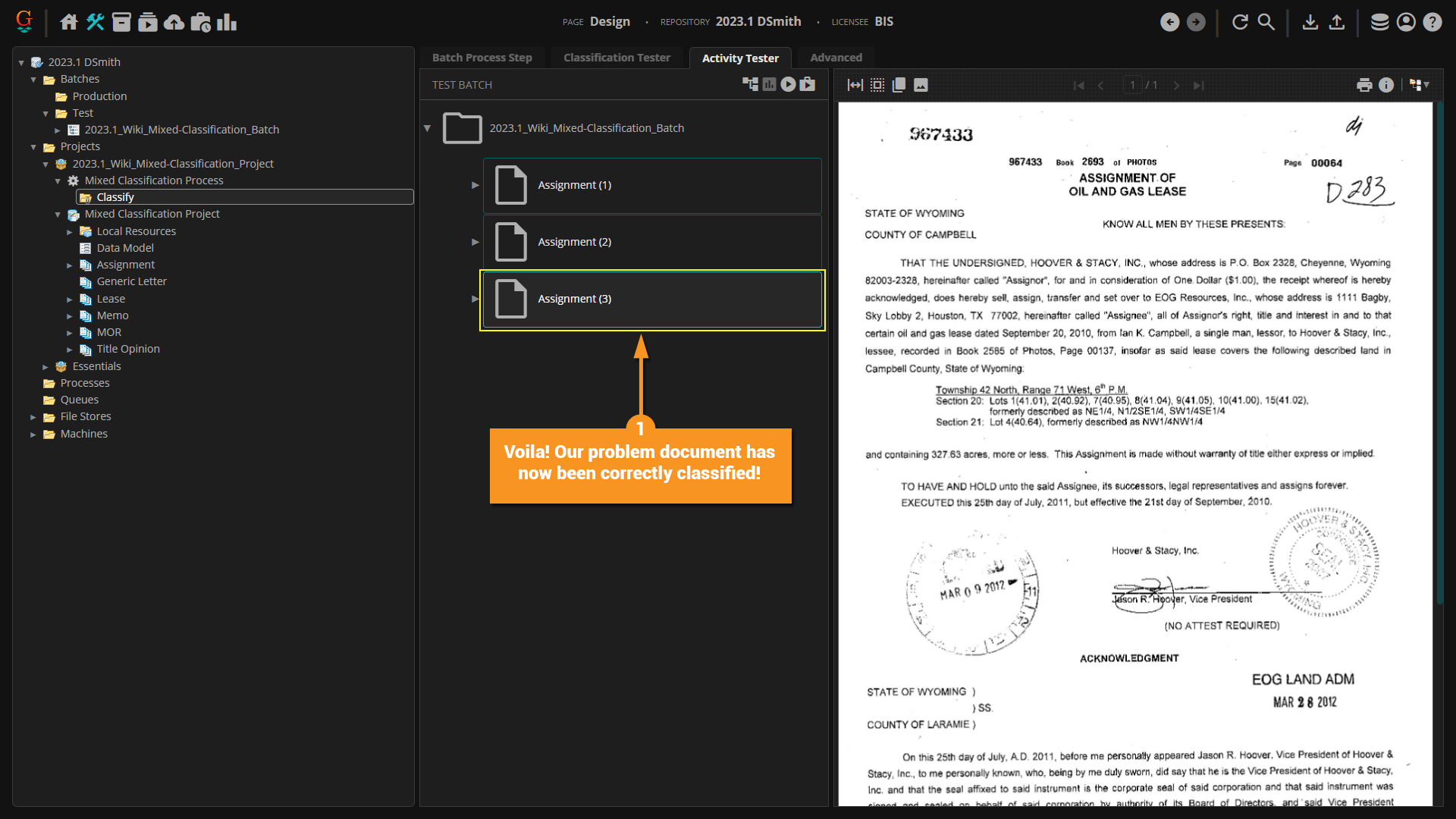Click the bar chart stats icon
1456x819 pixels.
[x=227, y=22]
